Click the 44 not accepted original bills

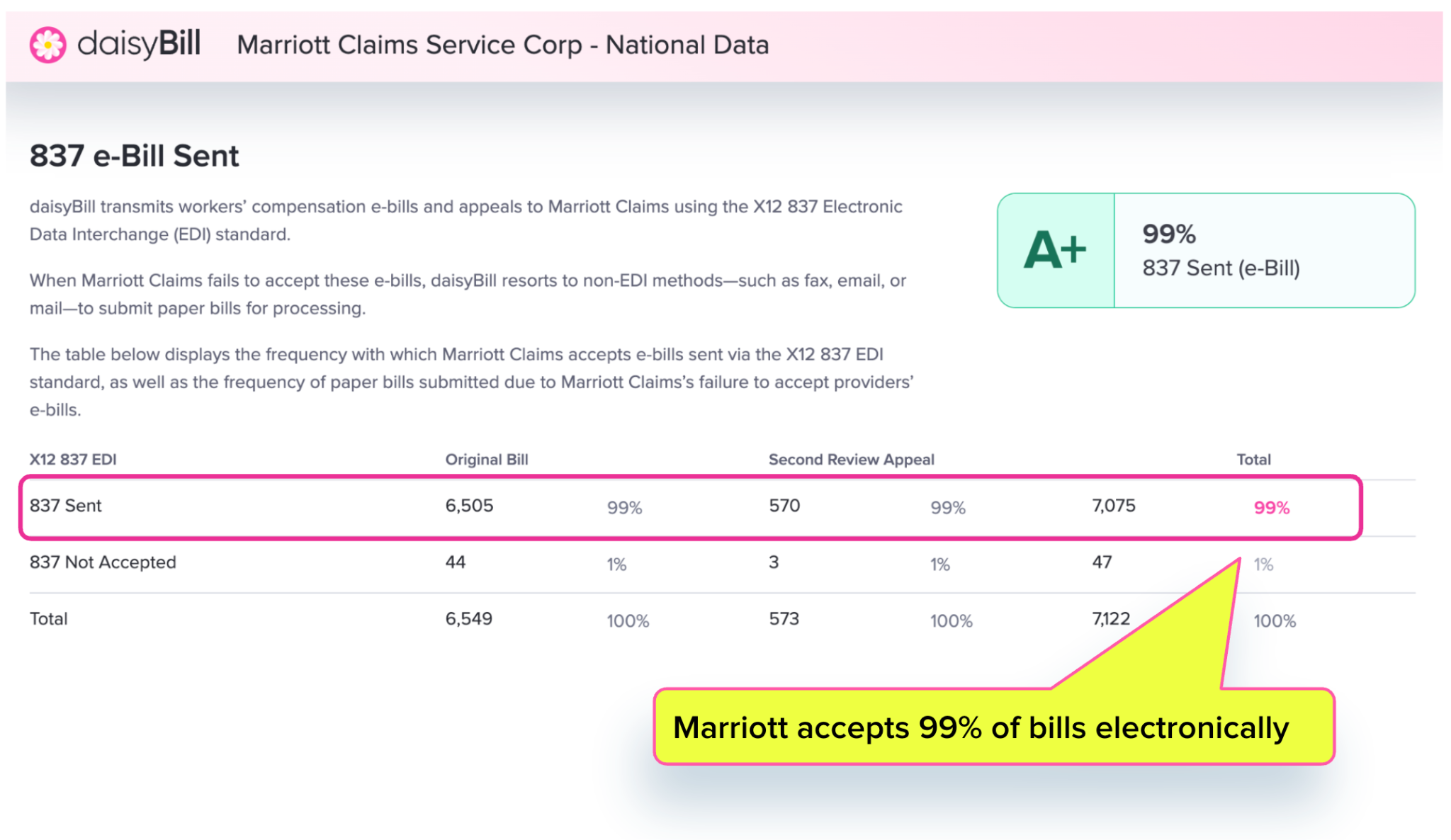[455, 562]
